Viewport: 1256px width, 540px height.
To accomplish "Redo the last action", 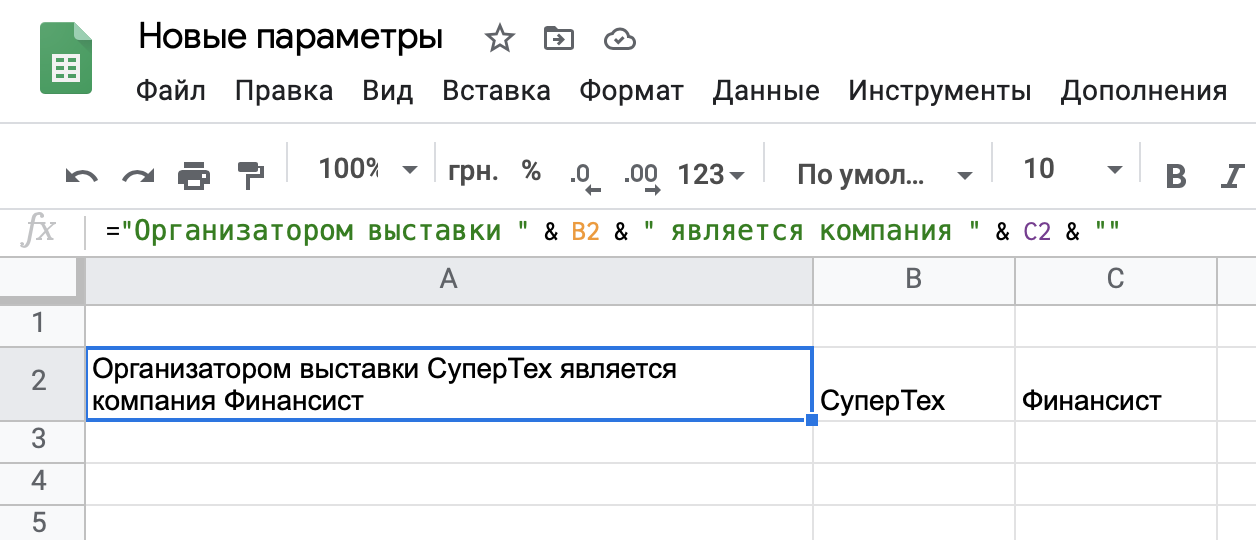I will [138, 176].
